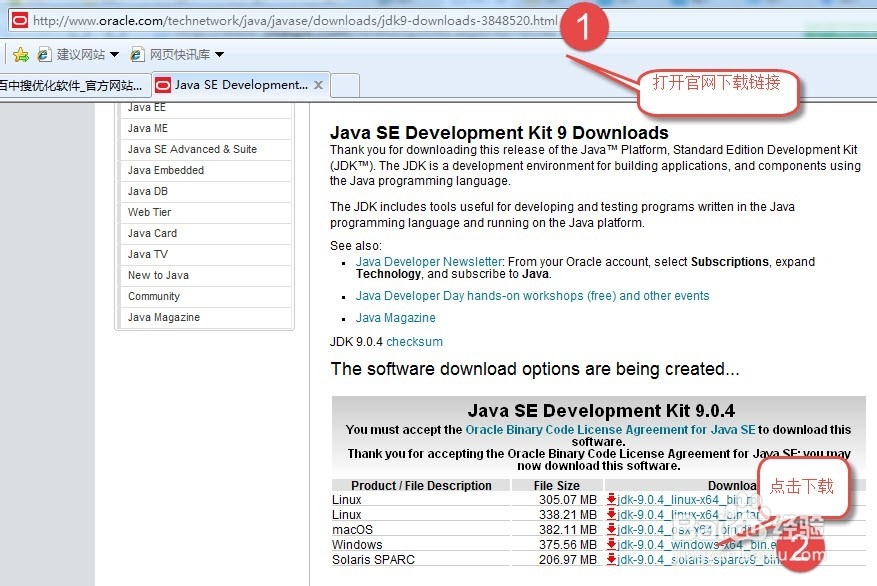Click the red download arrow for macOS row
The image size is (877, 586).
[611, 530]
